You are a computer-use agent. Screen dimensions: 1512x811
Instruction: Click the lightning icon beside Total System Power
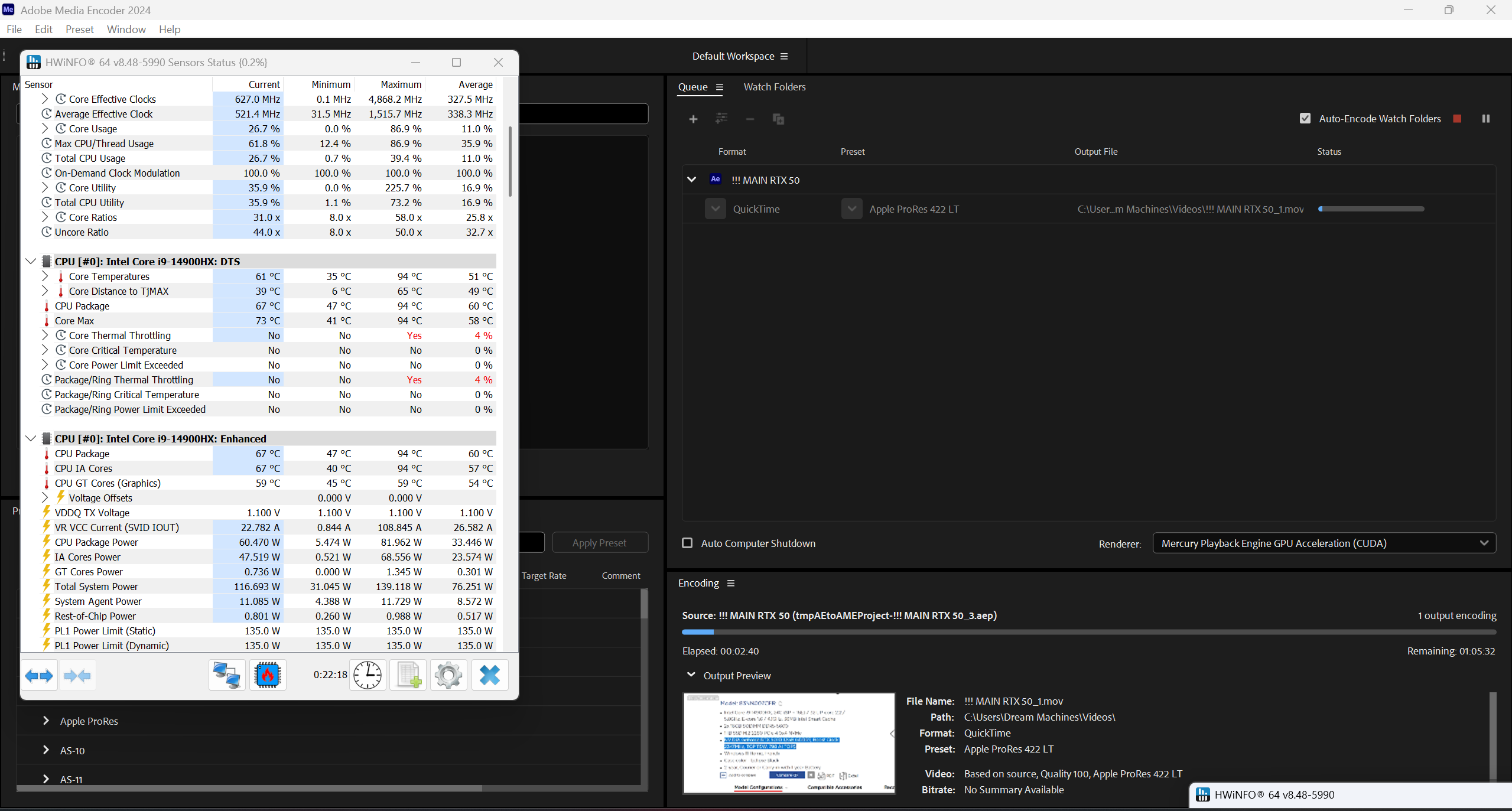click(x=47, y=586)
